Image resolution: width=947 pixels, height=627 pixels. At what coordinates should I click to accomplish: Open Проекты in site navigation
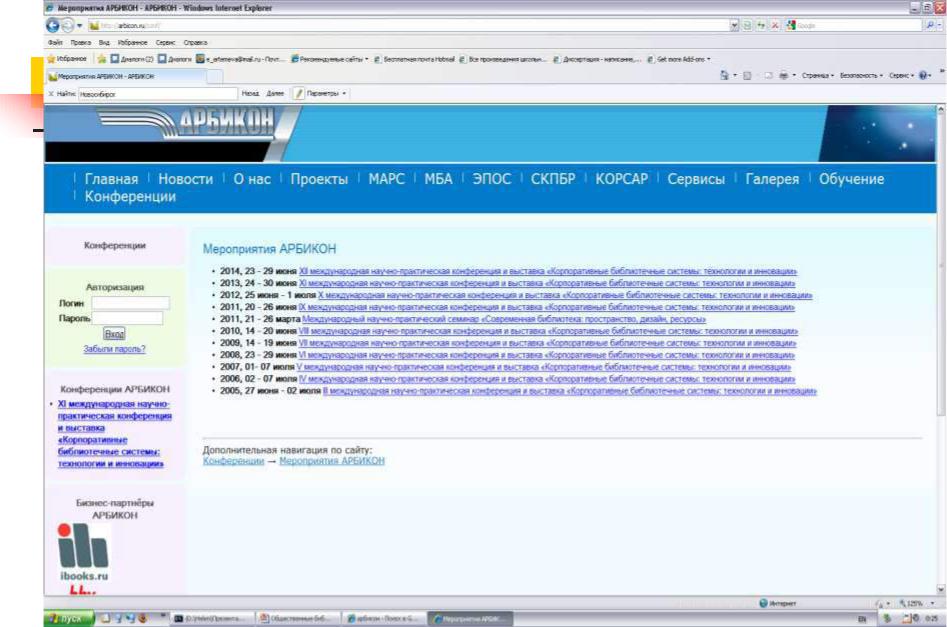click(319, 179)
